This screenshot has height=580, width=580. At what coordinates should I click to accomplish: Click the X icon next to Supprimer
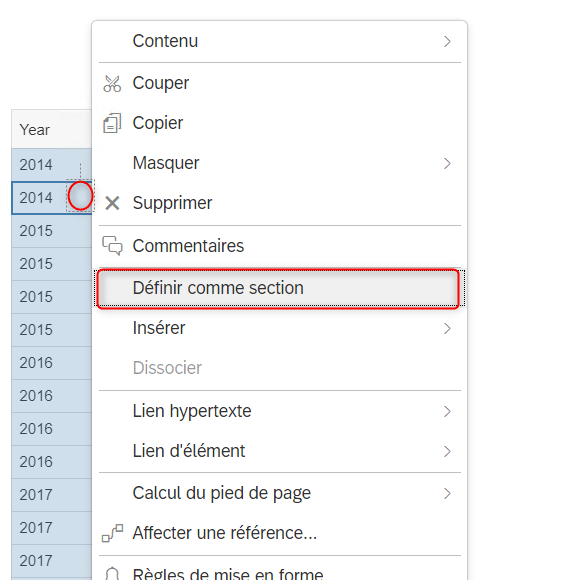[x=112, y=203]
